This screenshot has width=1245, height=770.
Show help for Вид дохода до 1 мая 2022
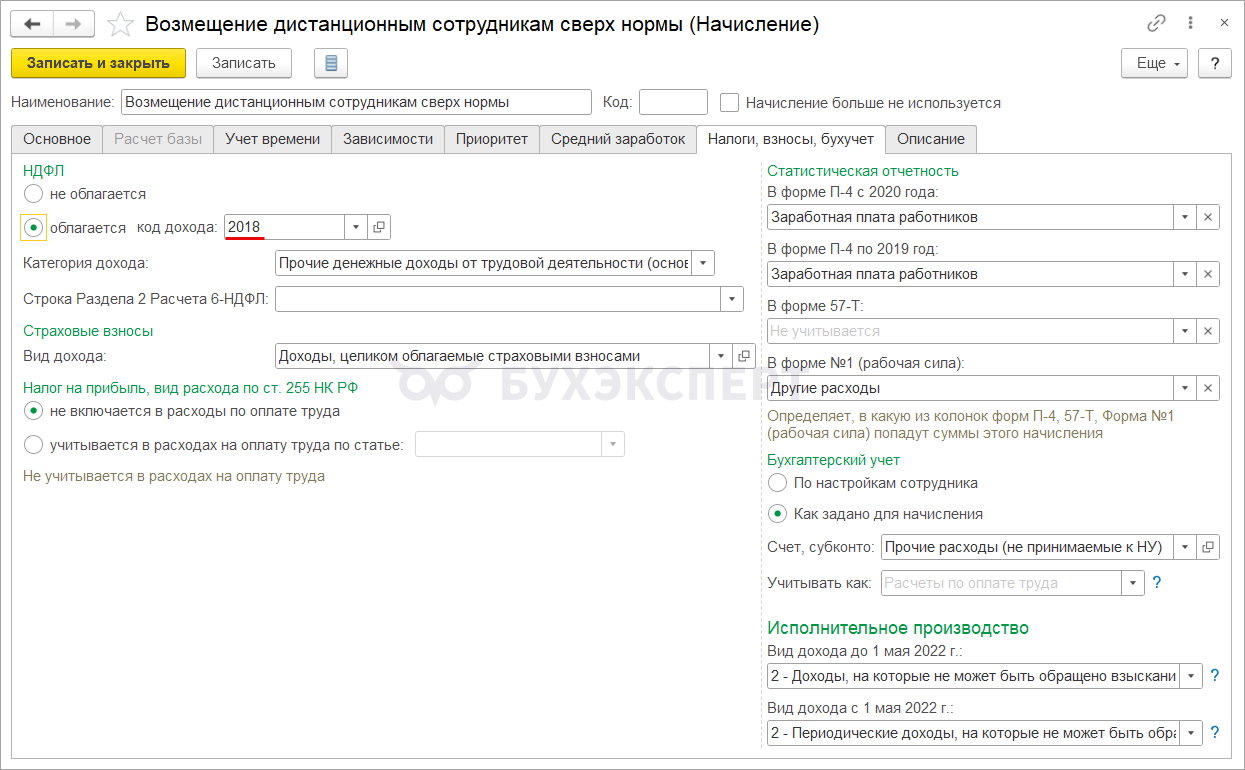(x=1215, y=676)
